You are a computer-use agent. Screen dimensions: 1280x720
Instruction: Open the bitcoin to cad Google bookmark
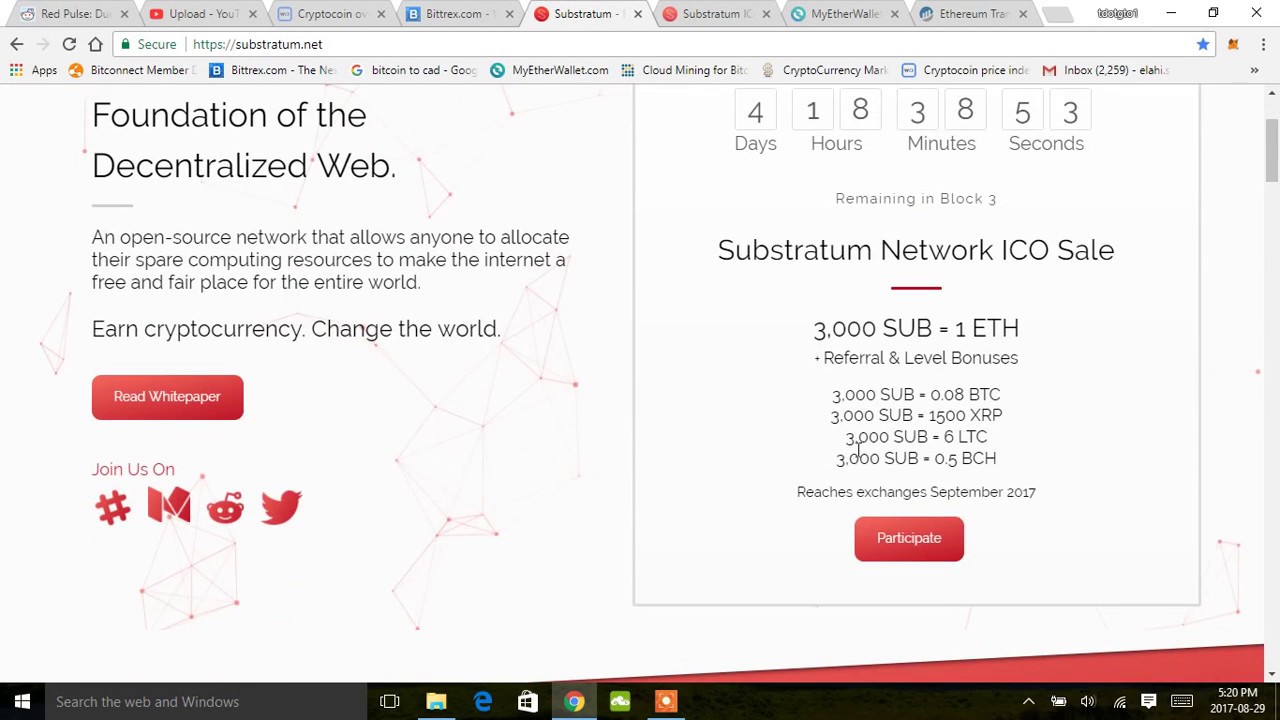point(413,70)
